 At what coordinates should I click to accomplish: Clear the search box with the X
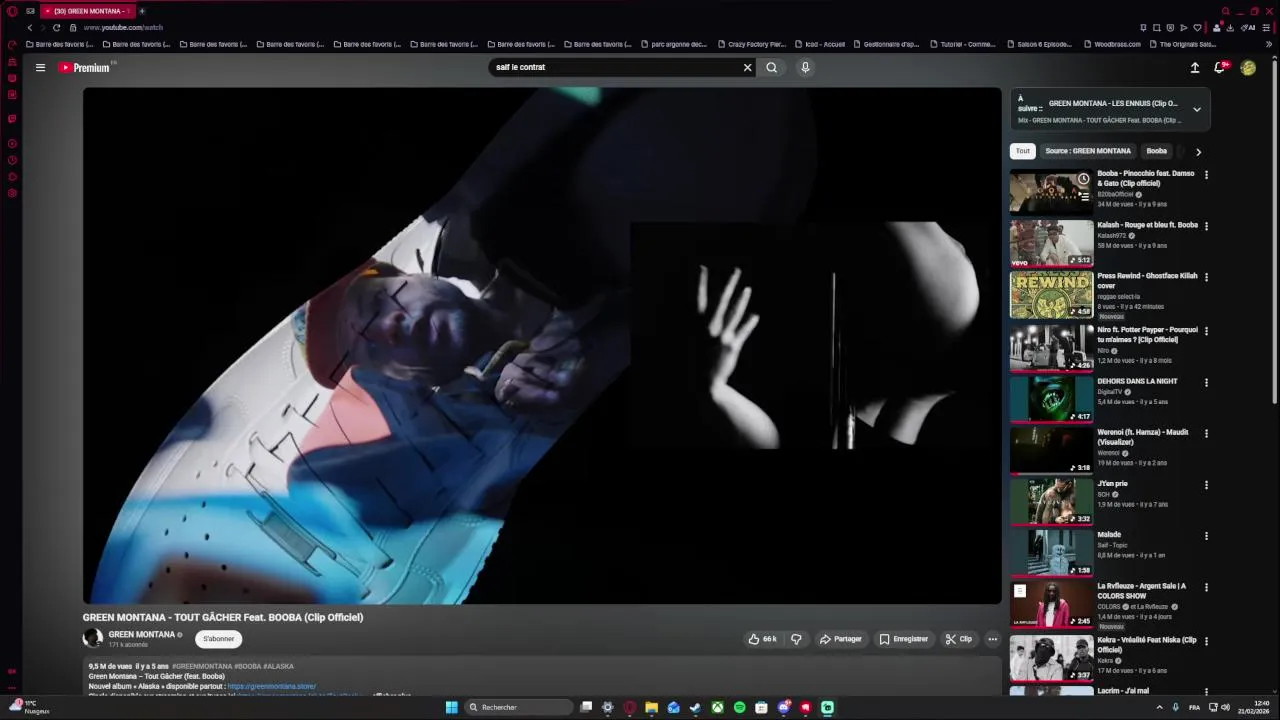coord(747,68)
